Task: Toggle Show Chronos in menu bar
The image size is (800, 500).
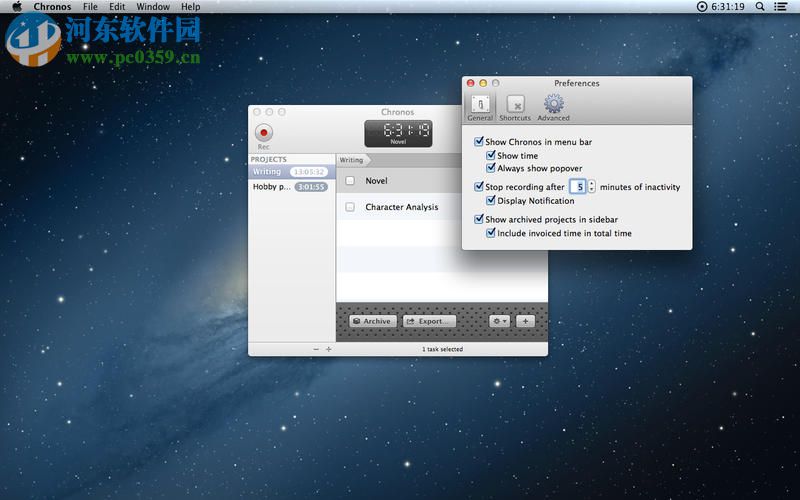Action: (x=479, y=141)
